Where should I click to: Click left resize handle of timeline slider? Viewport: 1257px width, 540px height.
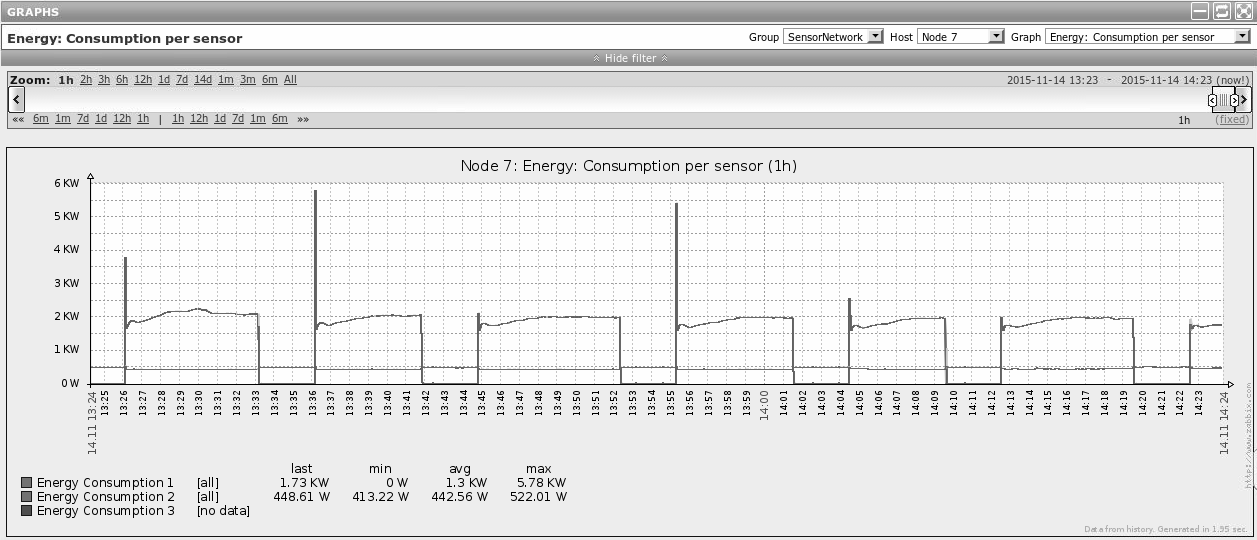[1213, 100]
